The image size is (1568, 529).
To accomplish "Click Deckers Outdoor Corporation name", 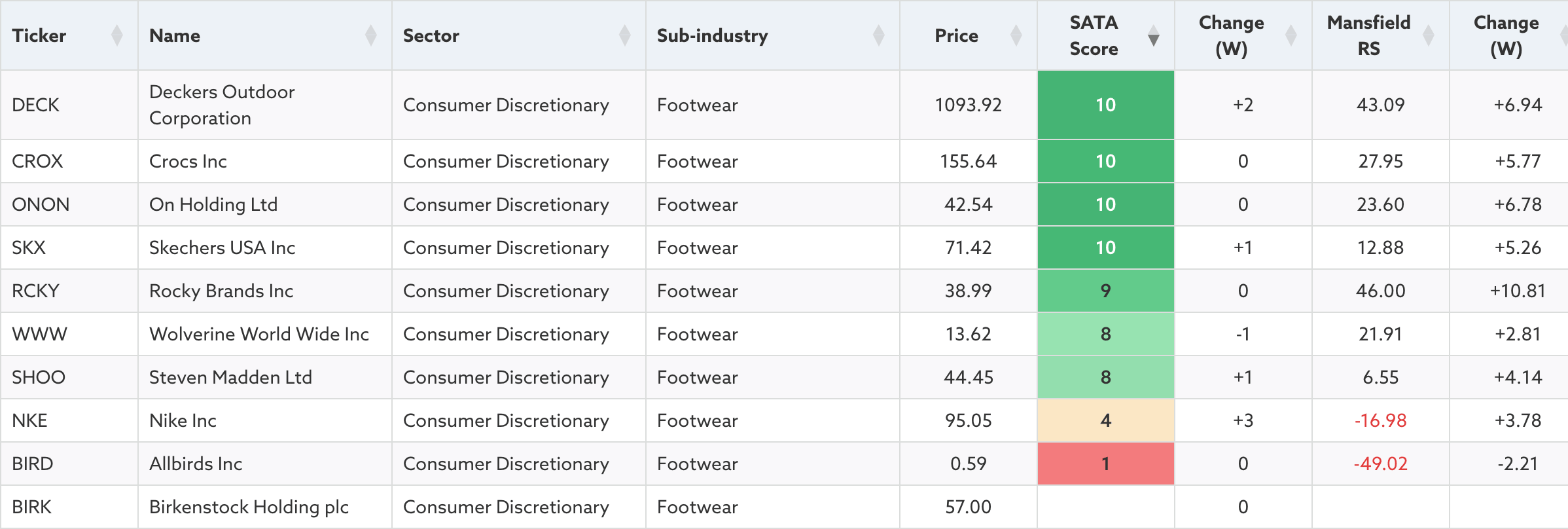I will tap(222, 105).
